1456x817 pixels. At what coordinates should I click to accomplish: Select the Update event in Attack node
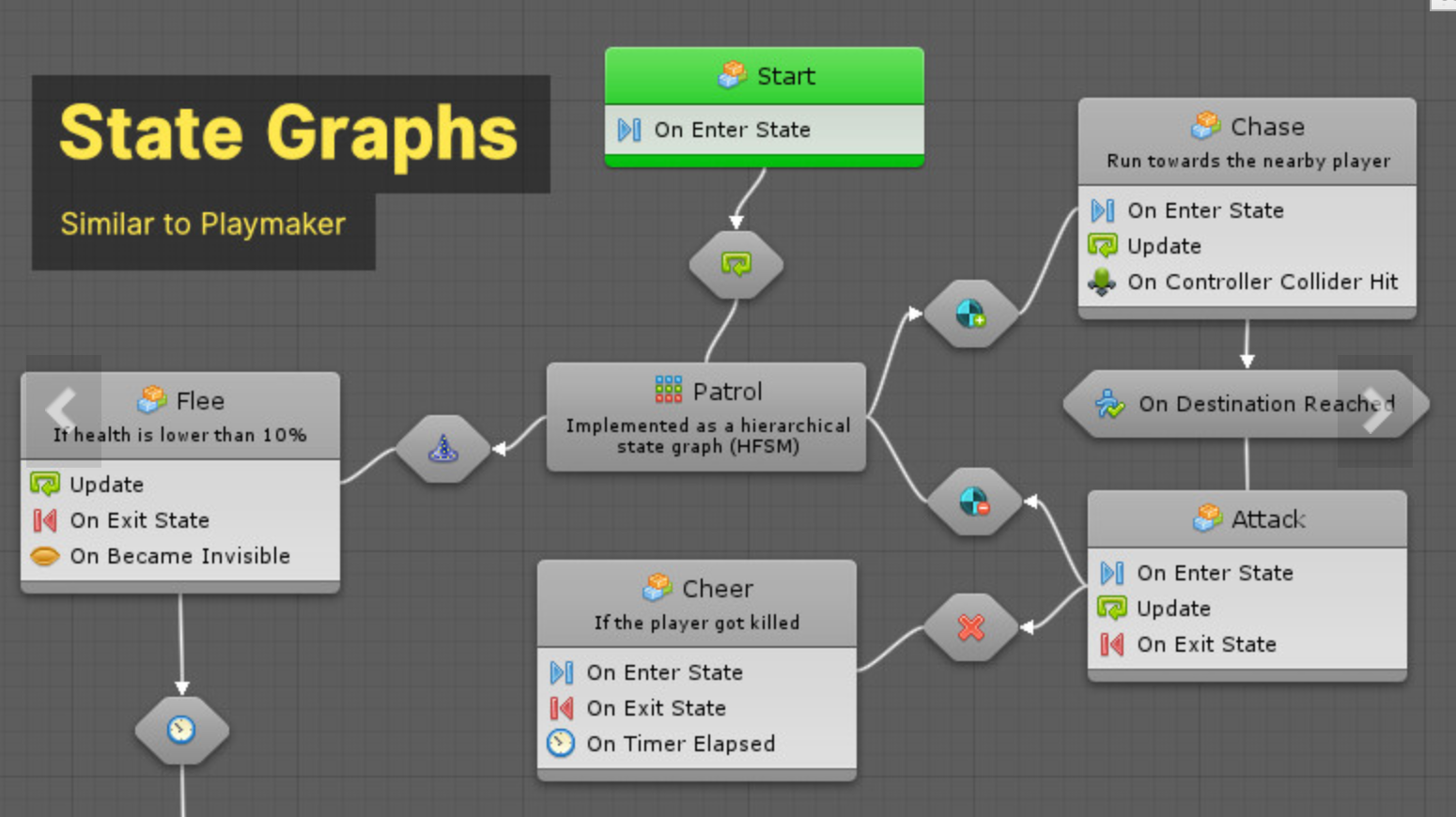[1173, 609]
